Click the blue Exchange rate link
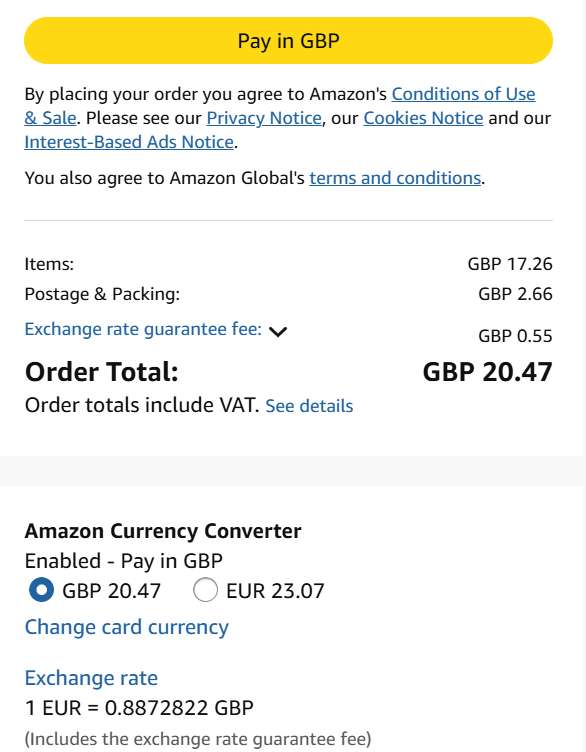 (x=91, y=678)
